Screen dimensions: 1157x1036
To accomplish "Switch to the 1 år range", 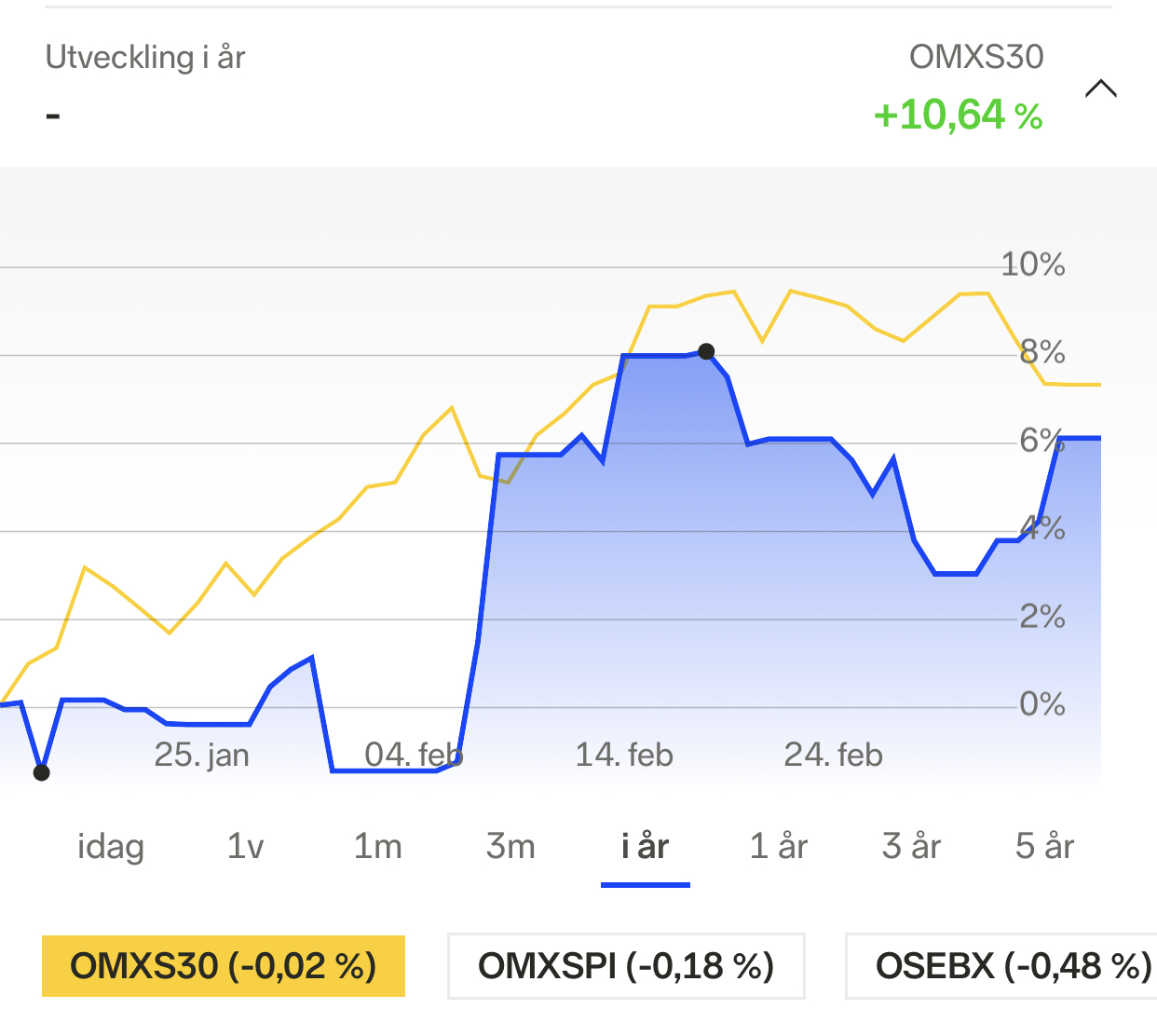I will [778, 846].
